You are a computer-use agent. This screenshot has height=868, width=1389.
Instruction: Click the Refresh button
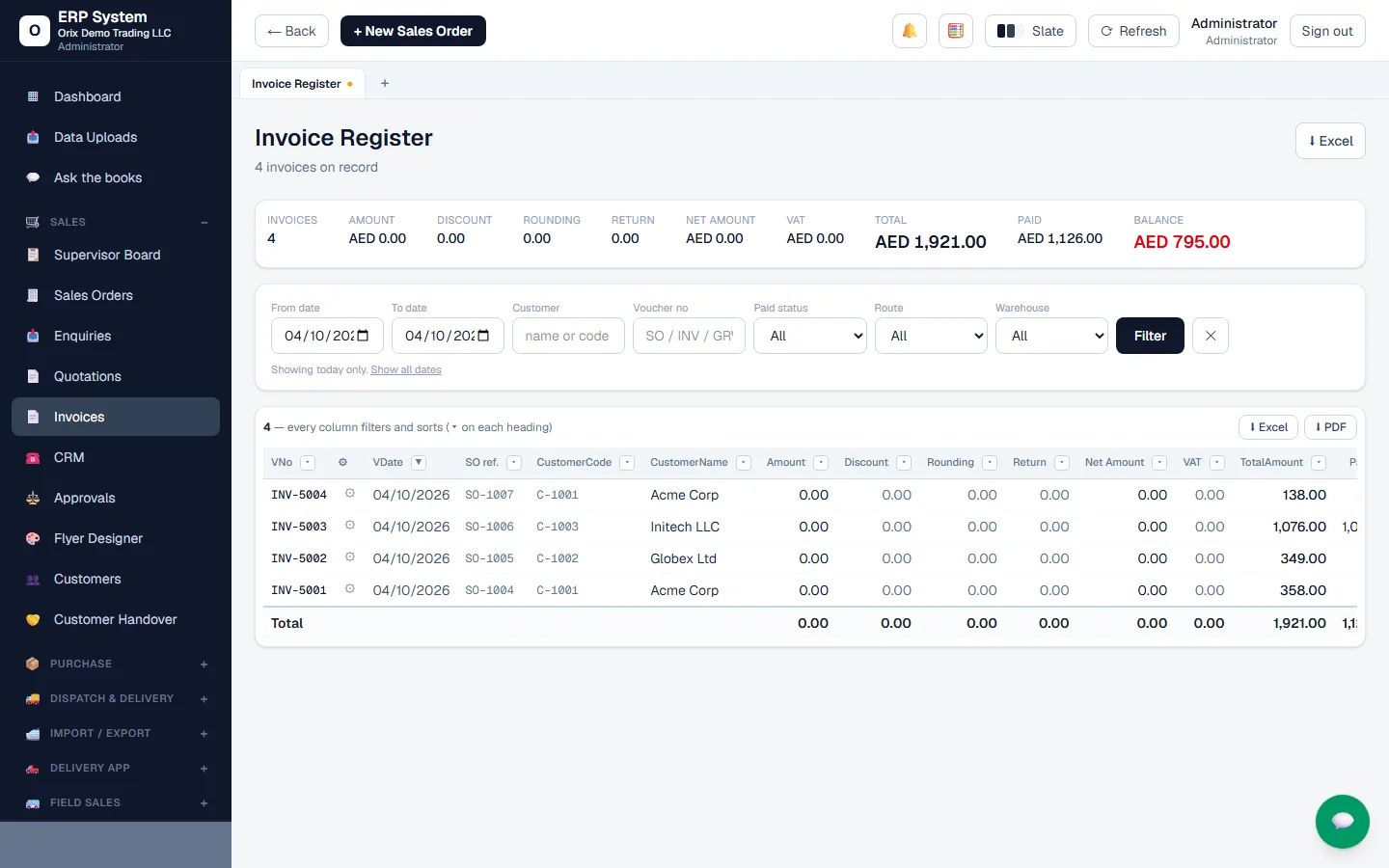click(x=1133, y=31)
